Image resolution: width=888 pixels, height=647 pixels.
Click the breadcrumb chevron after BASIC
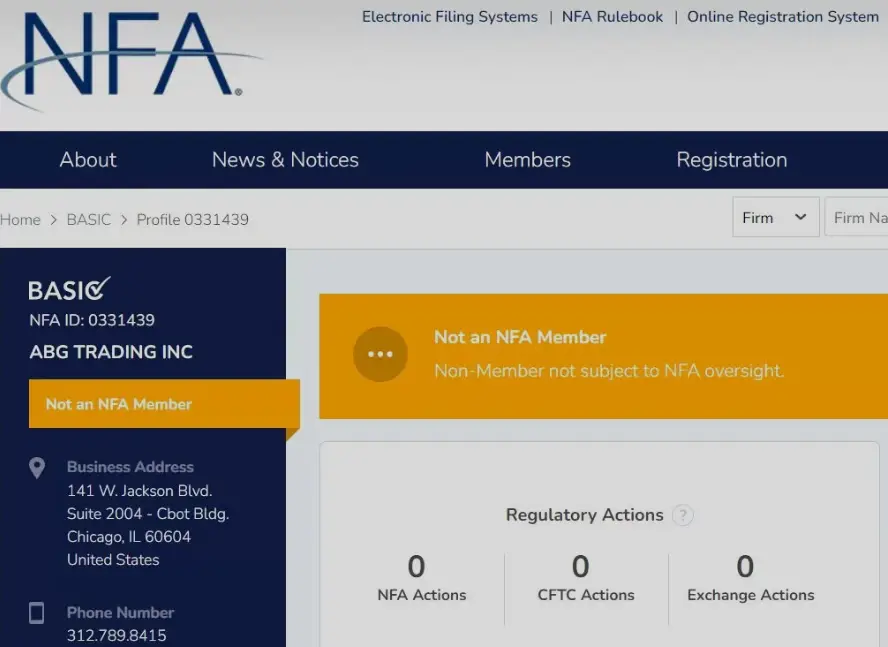[x=124, y=220]
